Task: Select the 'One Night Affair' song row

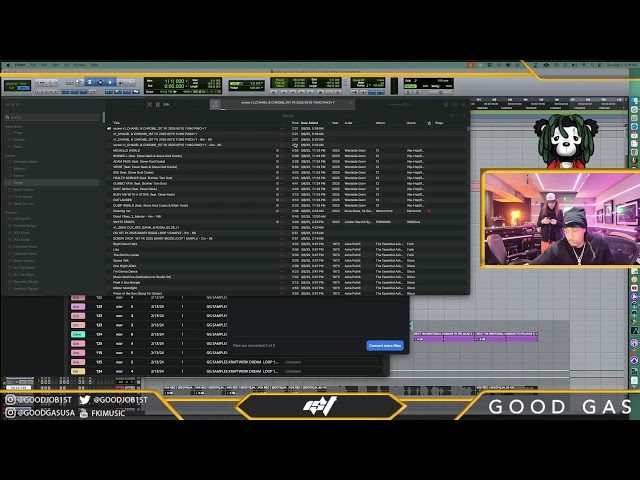Action: pos(286,266)
